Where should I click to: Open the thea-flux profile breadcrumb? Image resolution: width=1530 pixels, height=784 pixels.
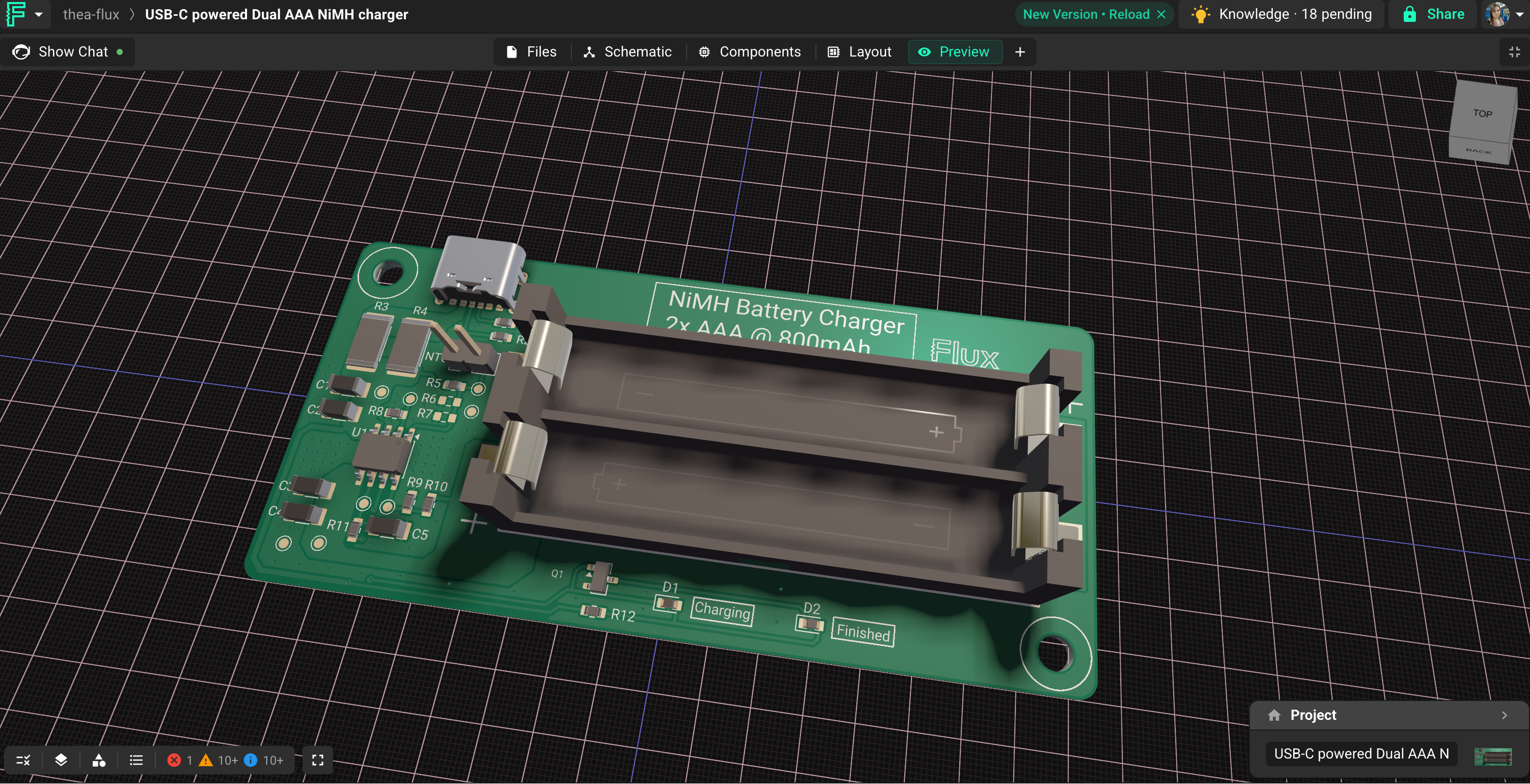[91, 14]
